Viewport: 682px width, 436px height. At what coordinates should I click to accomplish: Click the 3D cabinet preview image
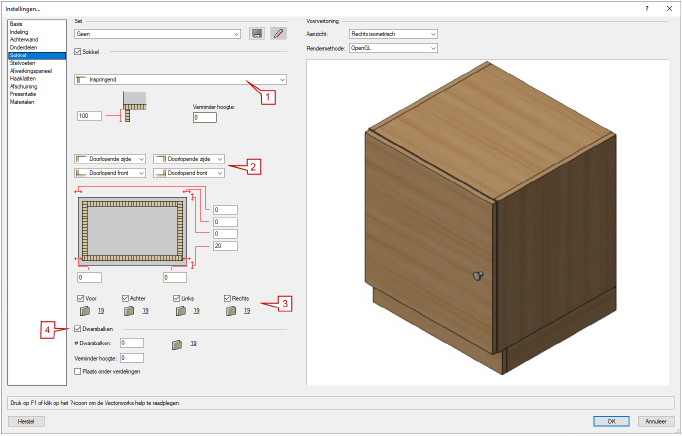[x=487, y=222]
